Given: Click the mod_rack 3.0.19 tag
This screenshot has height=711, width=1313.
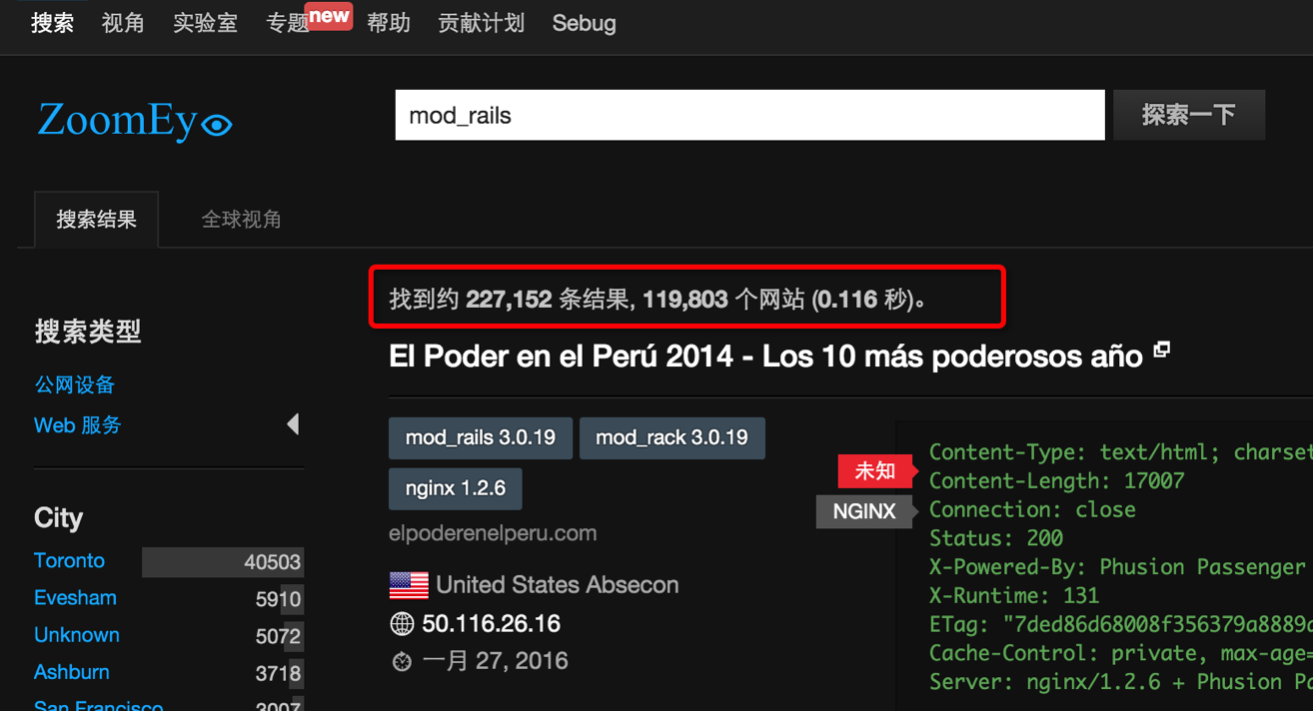Looking at the screenshot, I should click(672, 438).
